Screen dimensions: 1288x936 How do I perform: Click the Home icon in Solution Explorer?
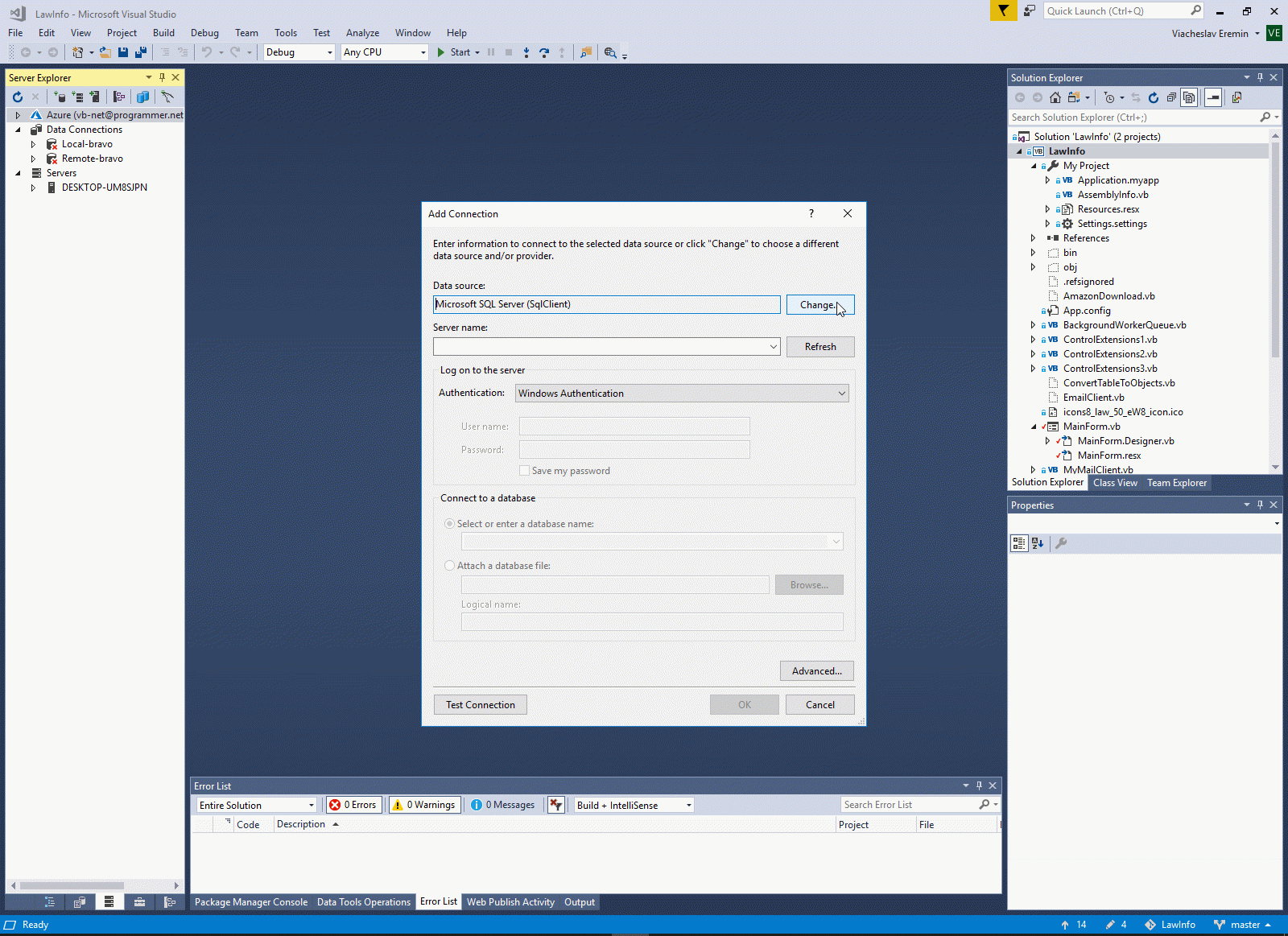point(1055,97)
